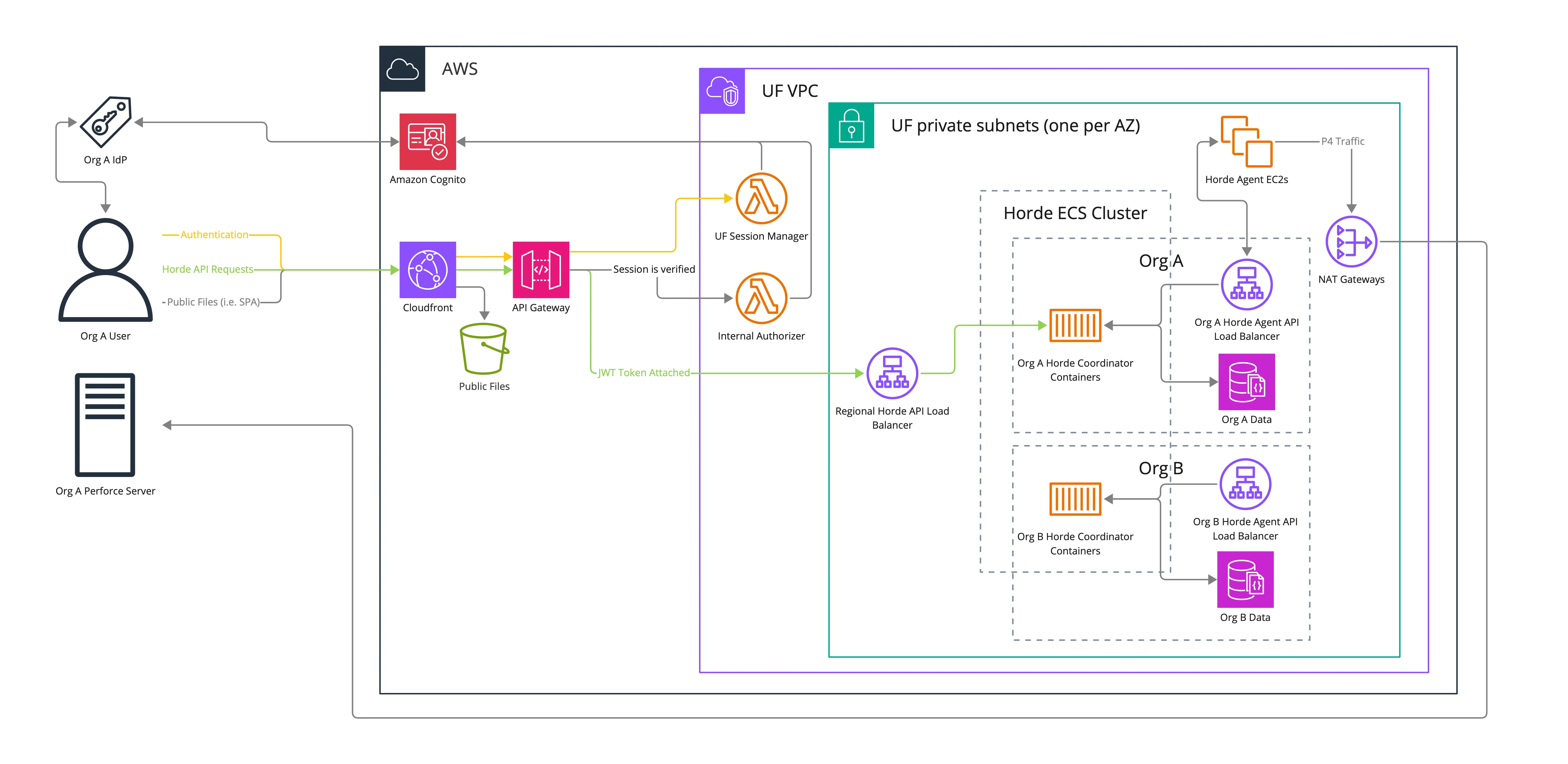This screenshot has height=764, width=1568.
Task: Click the Org A Horde Coordinator Containers icon
Action: (1075, 325)
